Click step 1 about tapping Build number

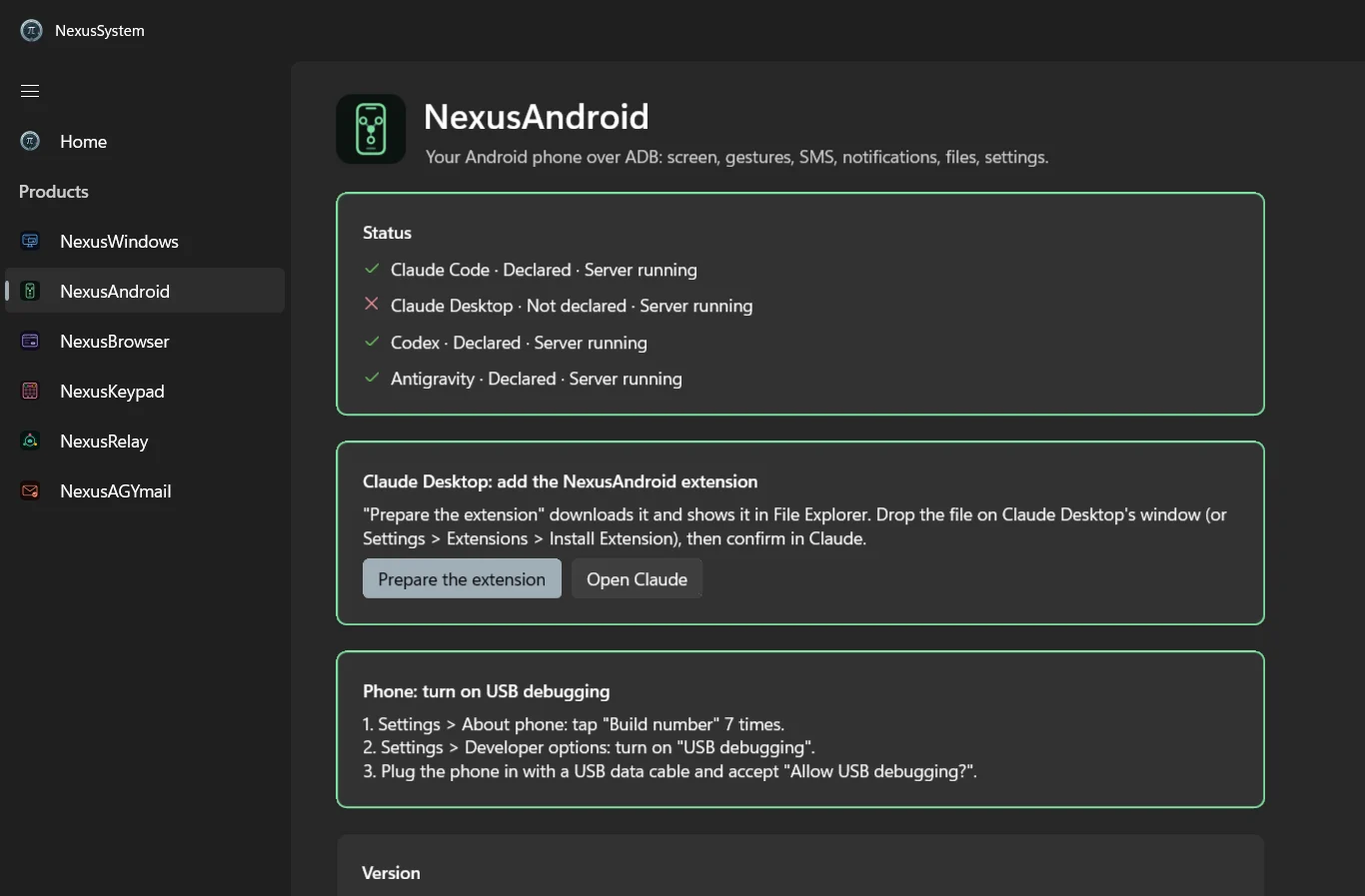(574, 724)
